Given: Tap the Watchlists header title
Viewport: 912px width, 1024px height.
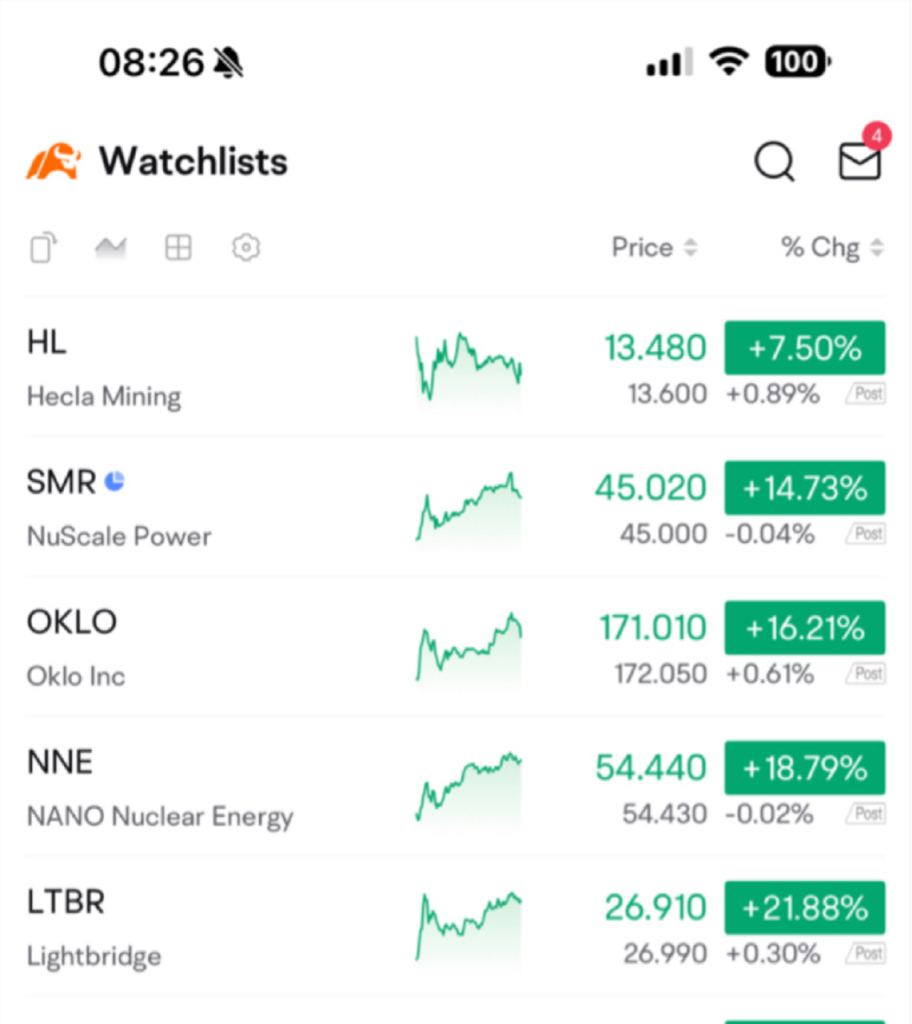Looking at the screenshot, I should [193, 161].
